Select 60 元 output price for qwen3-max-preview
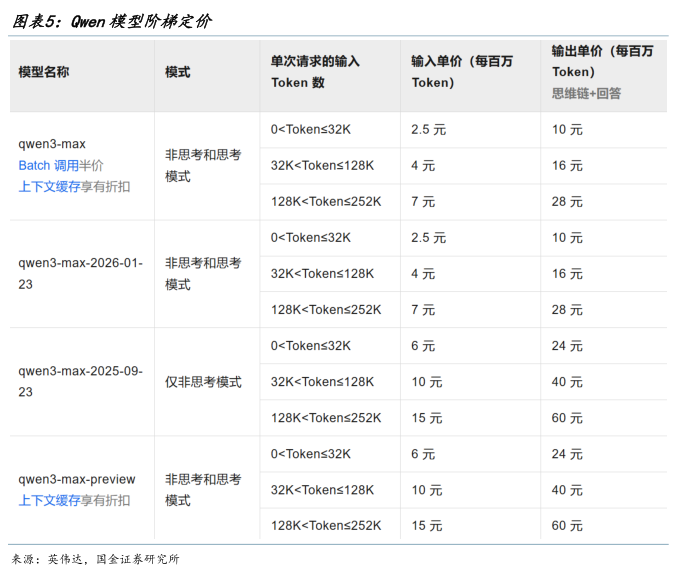This screenshot has height=565, width=684. [x=567, y=526]
